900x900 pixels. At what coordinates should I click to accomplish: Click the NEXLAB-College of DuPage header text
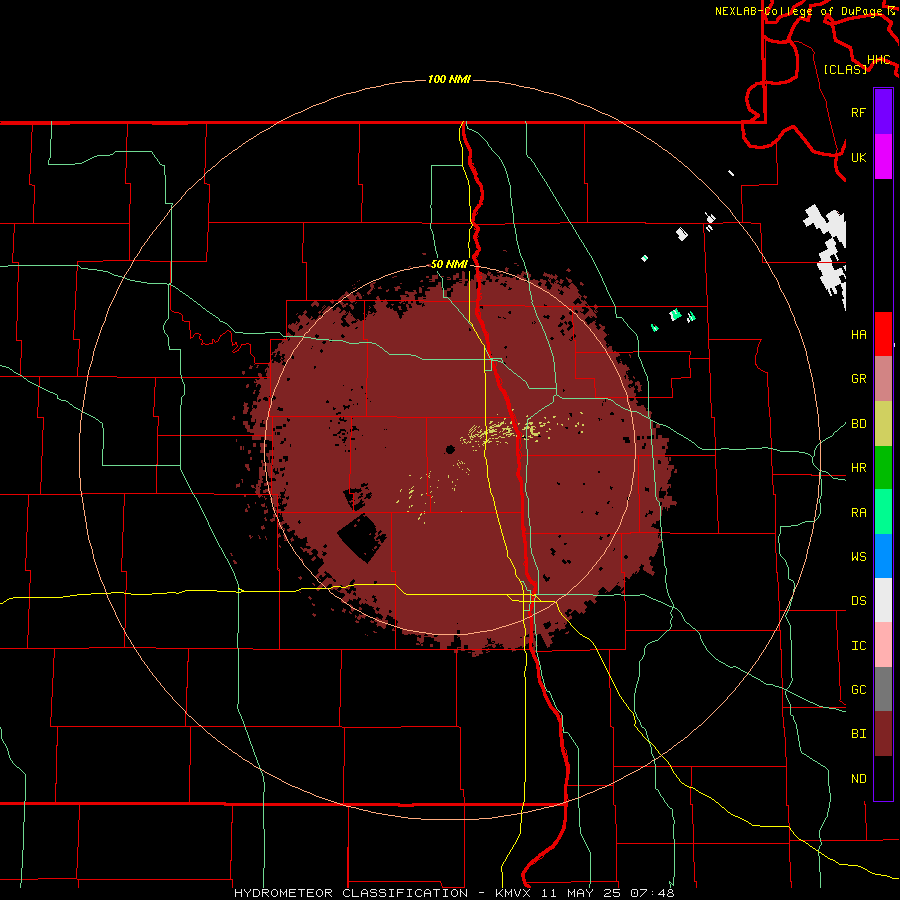(x=800, y=11)
